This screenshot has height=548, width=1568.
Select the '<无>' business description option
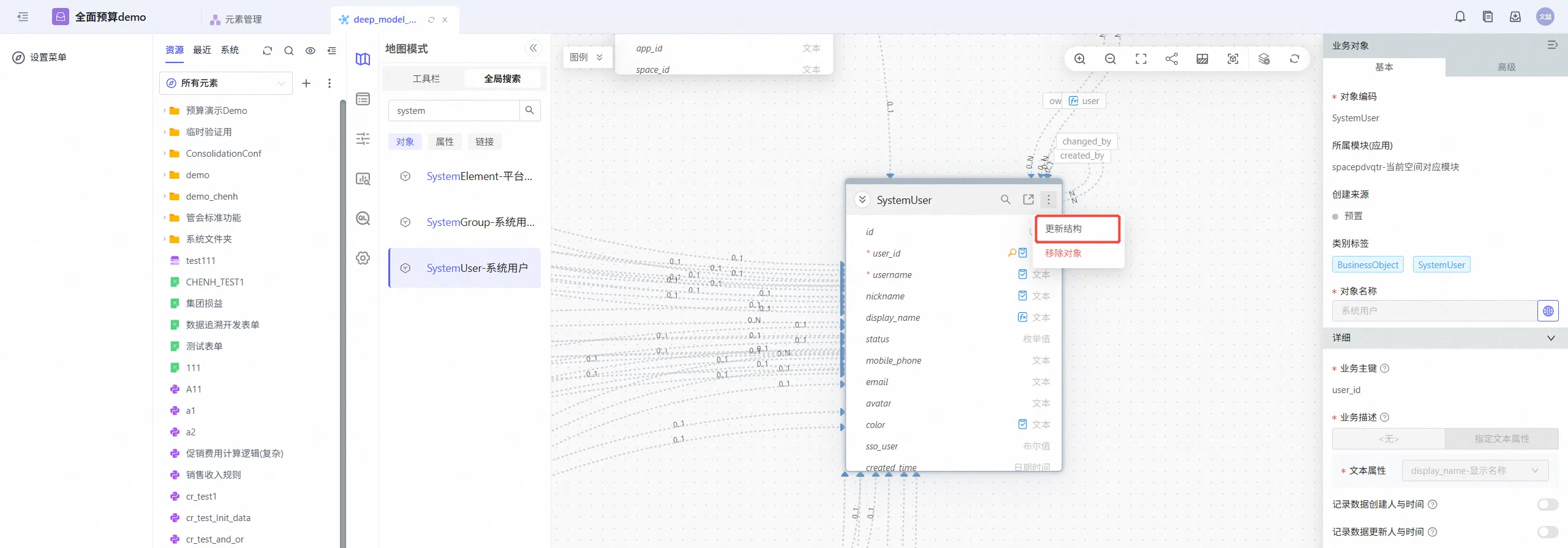pos(1389,439)
